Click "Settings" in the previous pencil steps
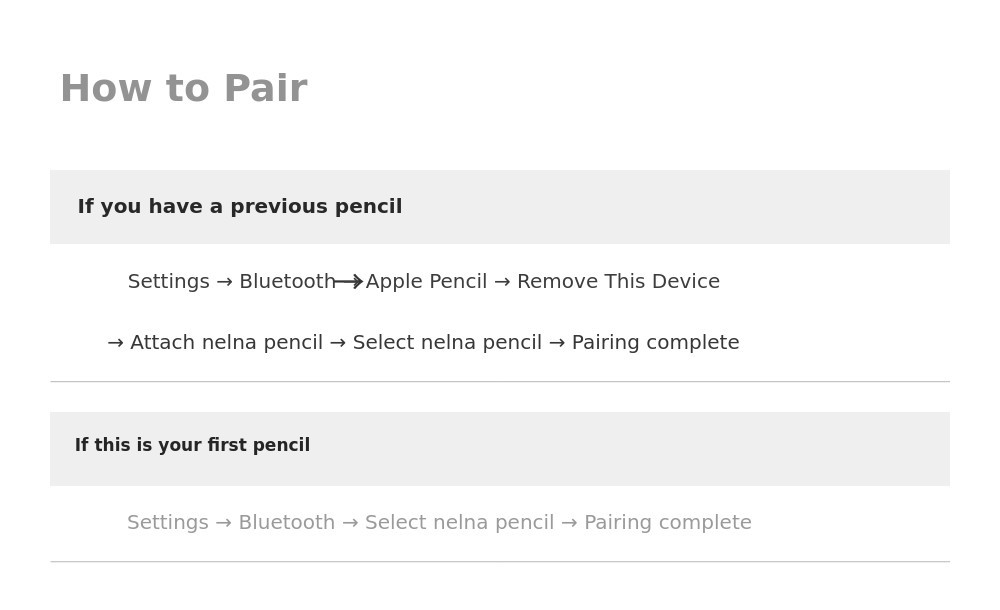The image size is (1000, 610). click(169, 282)
